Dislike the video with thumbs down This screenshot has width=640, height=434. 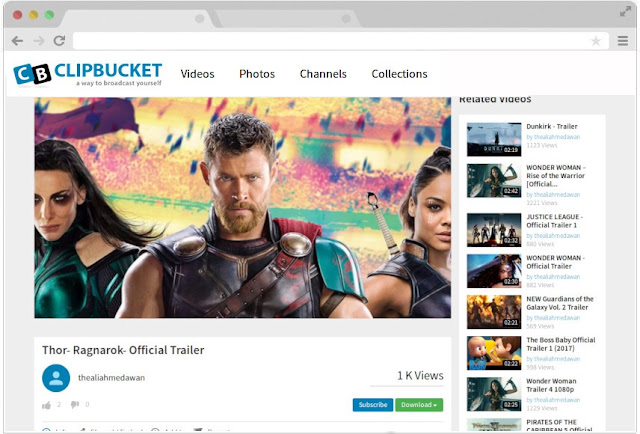(75, 405)
